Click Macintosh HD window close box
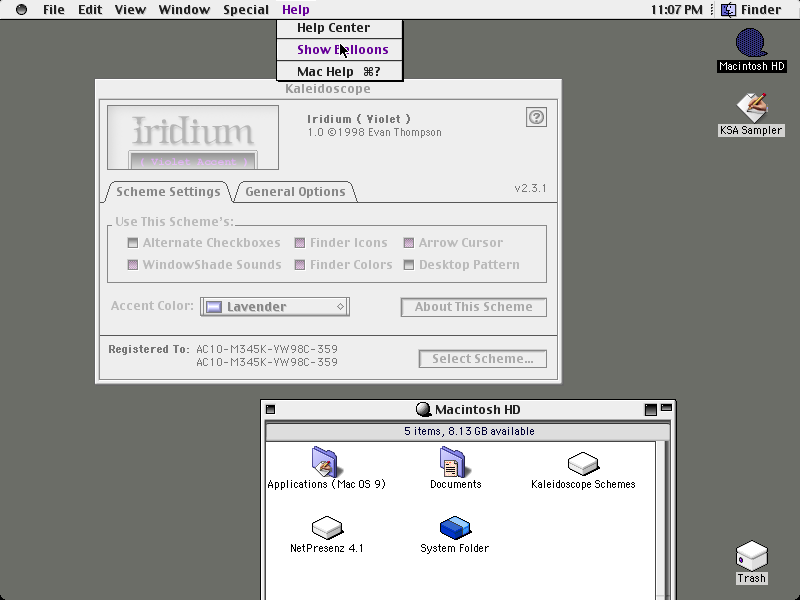The width and height of the screenshot is (800, 600). (270, 409)
